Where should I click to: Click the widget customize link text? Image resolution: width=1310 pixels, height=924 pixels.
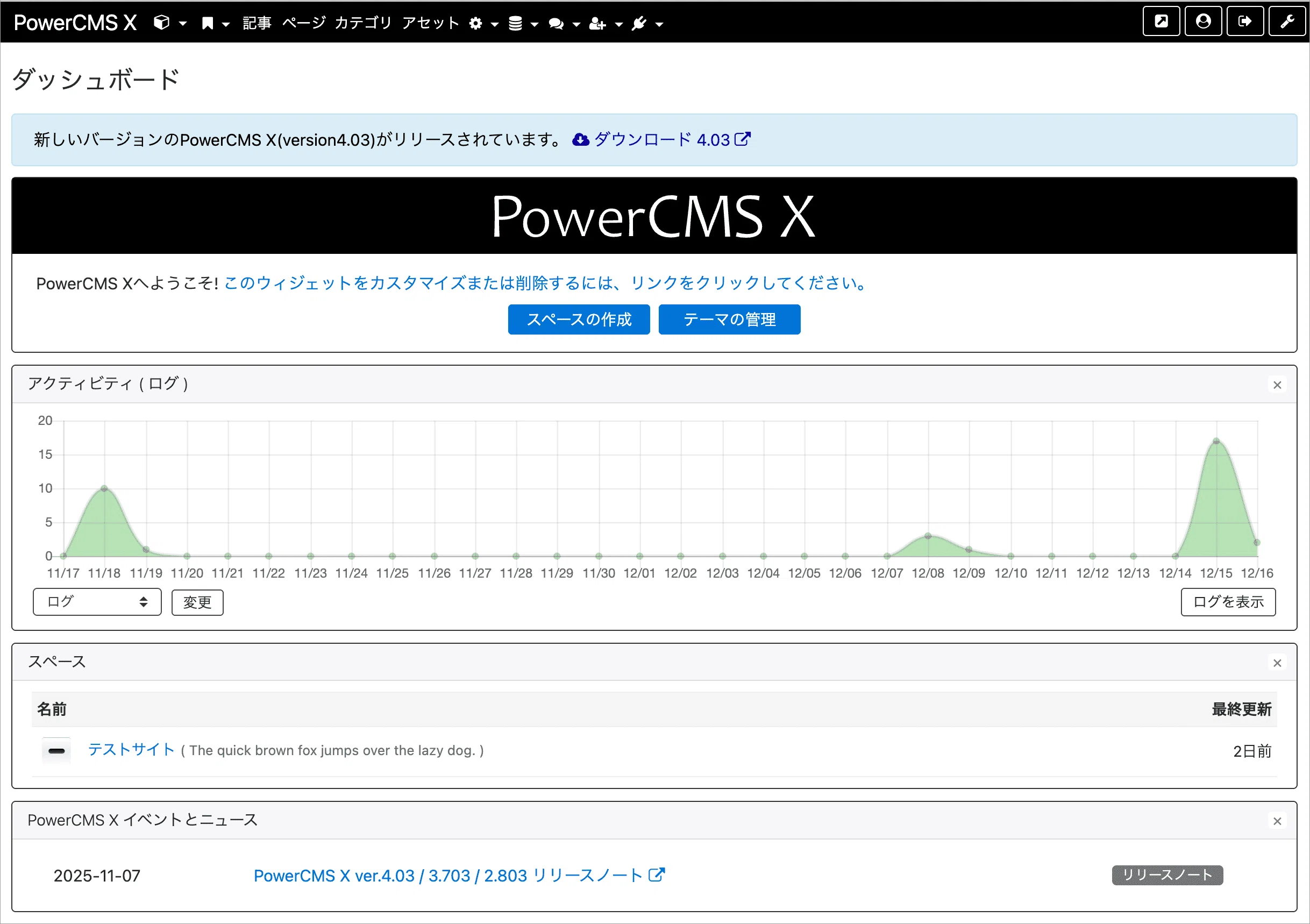point(546,283)
